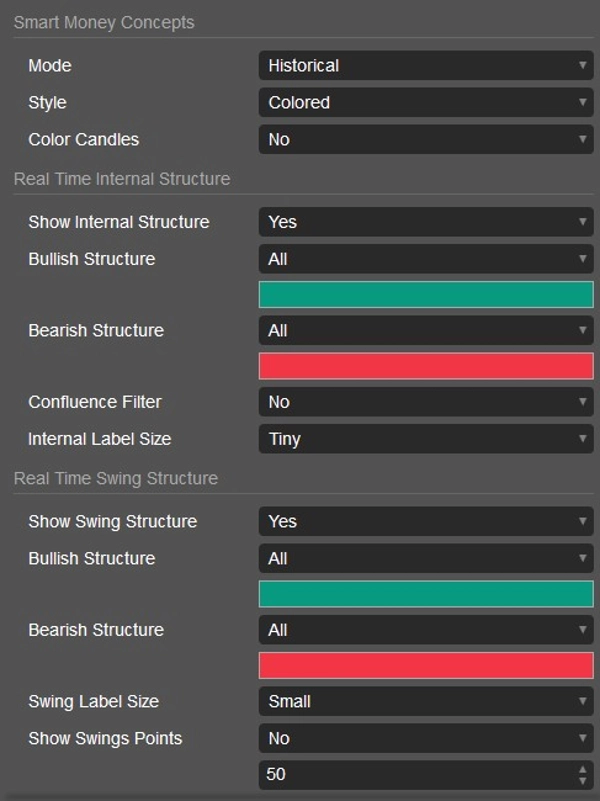
Task: Change the Confluence Filter setting
Action: 425,401
